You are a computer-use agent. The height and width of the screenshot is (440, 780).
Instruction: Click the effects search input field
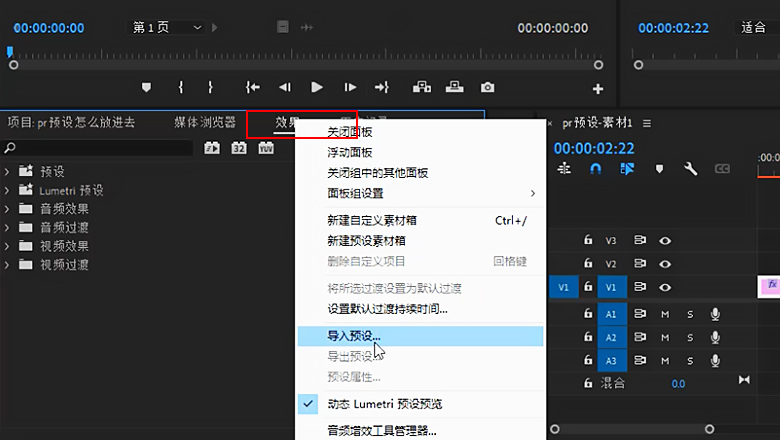coord(100,148)
